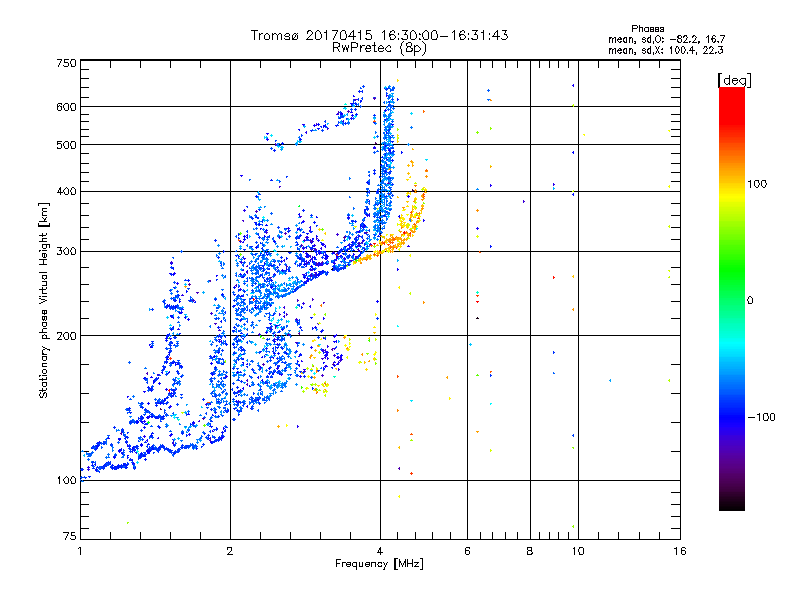Click the 'mean, sd,X: 100.4, 22.3' line
This screenshot has width=800, height=600.
665,50
